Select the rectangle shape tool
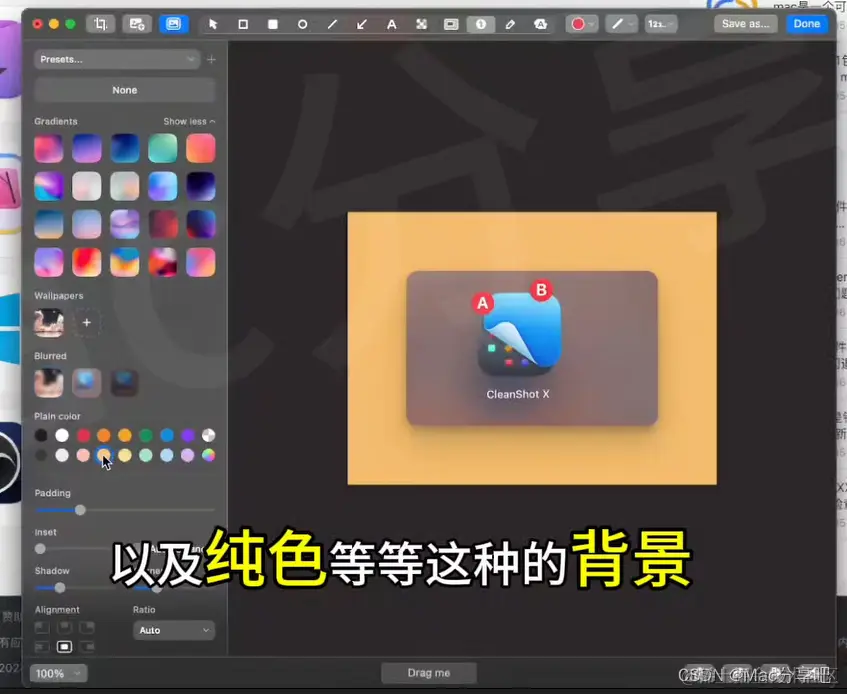This screenshot has width=847, height=694. click(242, 23)
